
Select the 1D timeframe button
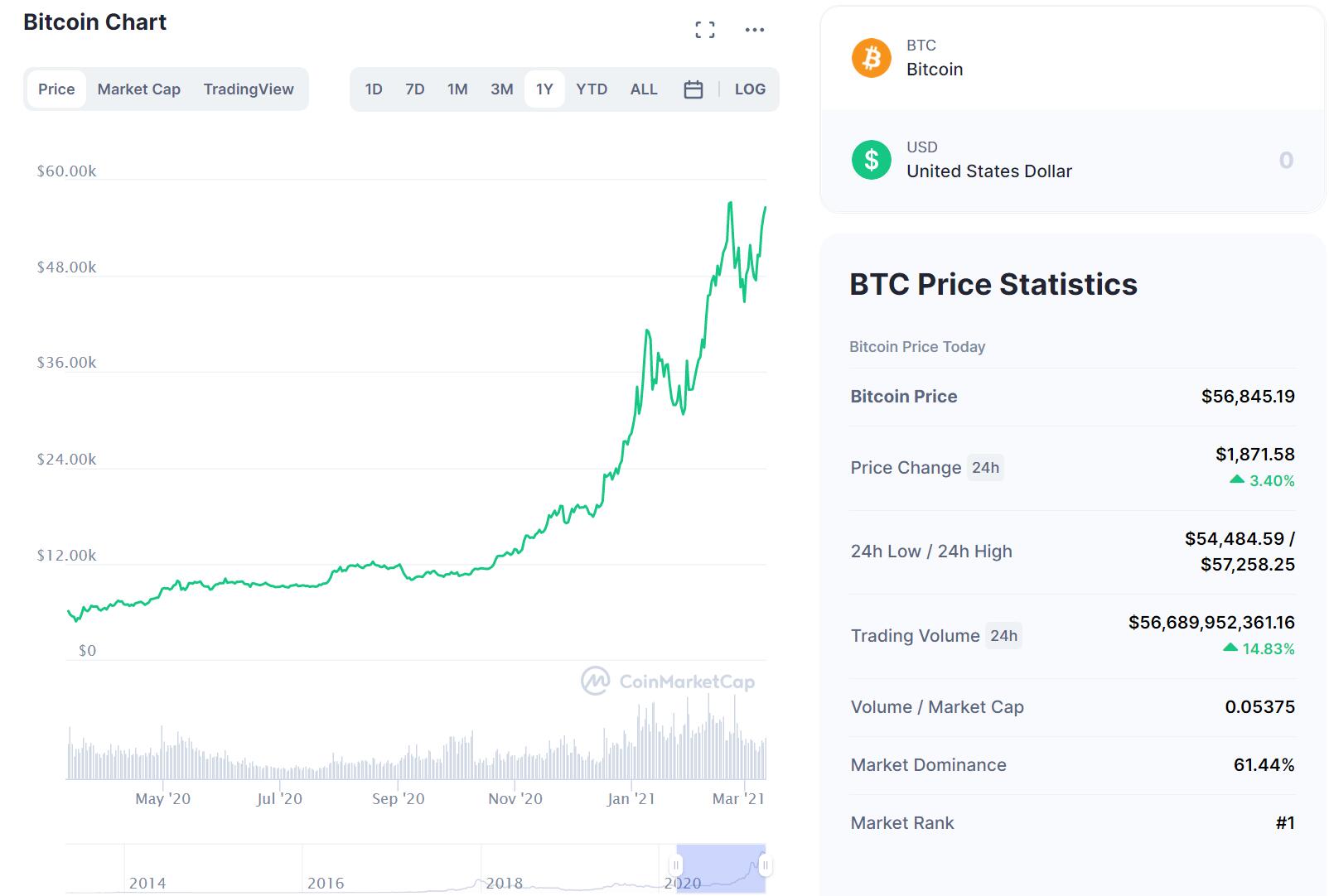pyautogui.click(x=374, y=89)
